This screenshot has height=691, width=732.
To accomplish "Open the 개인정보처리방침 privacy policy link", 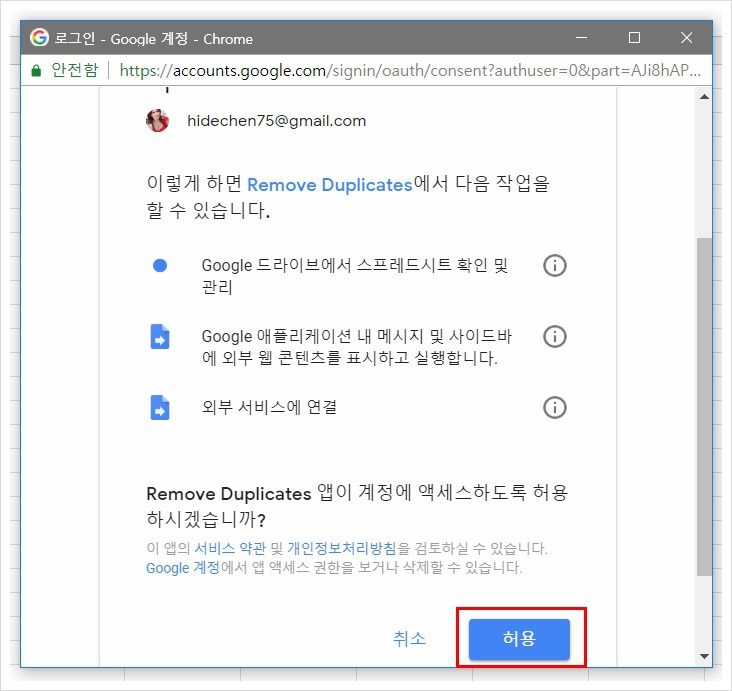I will pos(342,548).
